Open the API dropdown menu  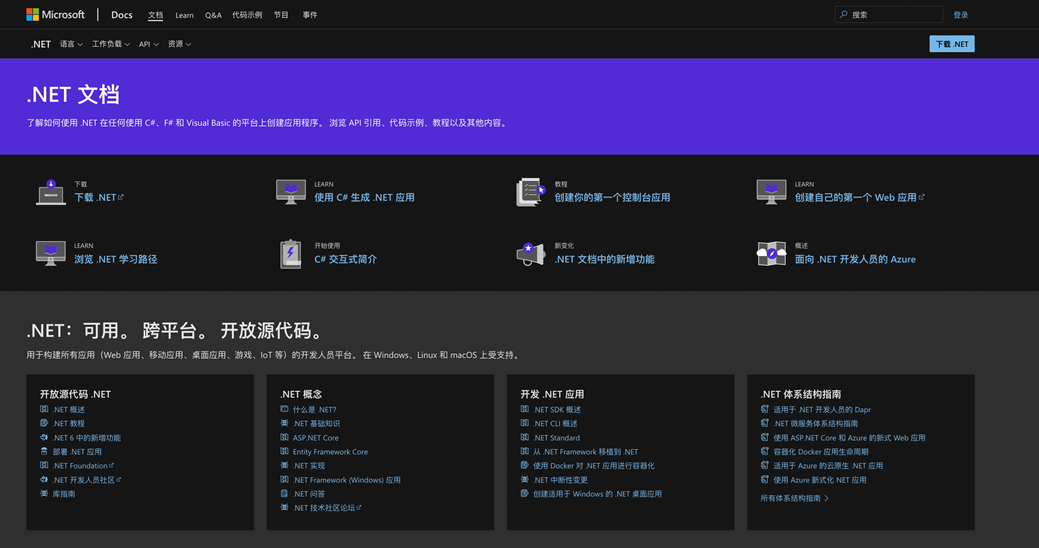point(148,44)
